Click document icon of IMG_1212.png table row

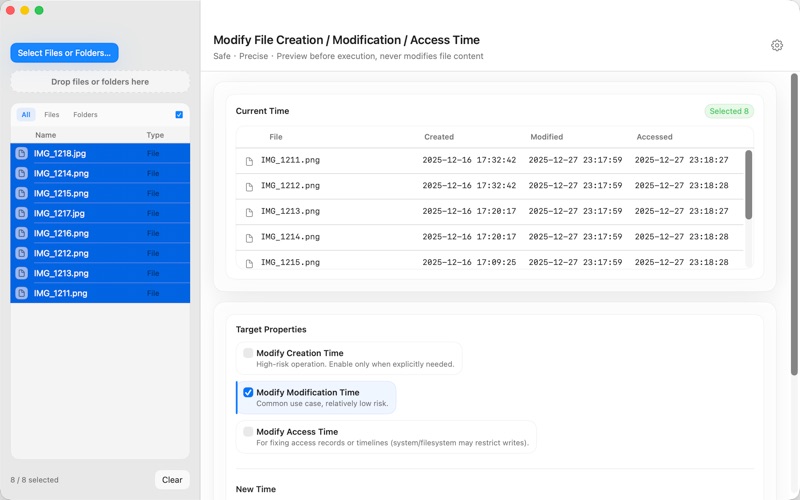pyautogui.click(x=249, y=187)
